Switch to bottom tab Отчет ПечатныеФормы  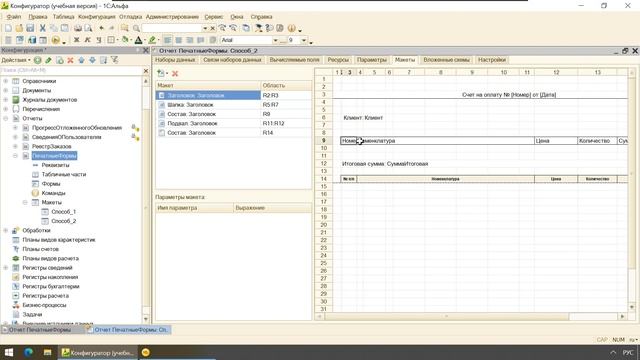click(43, 329)
